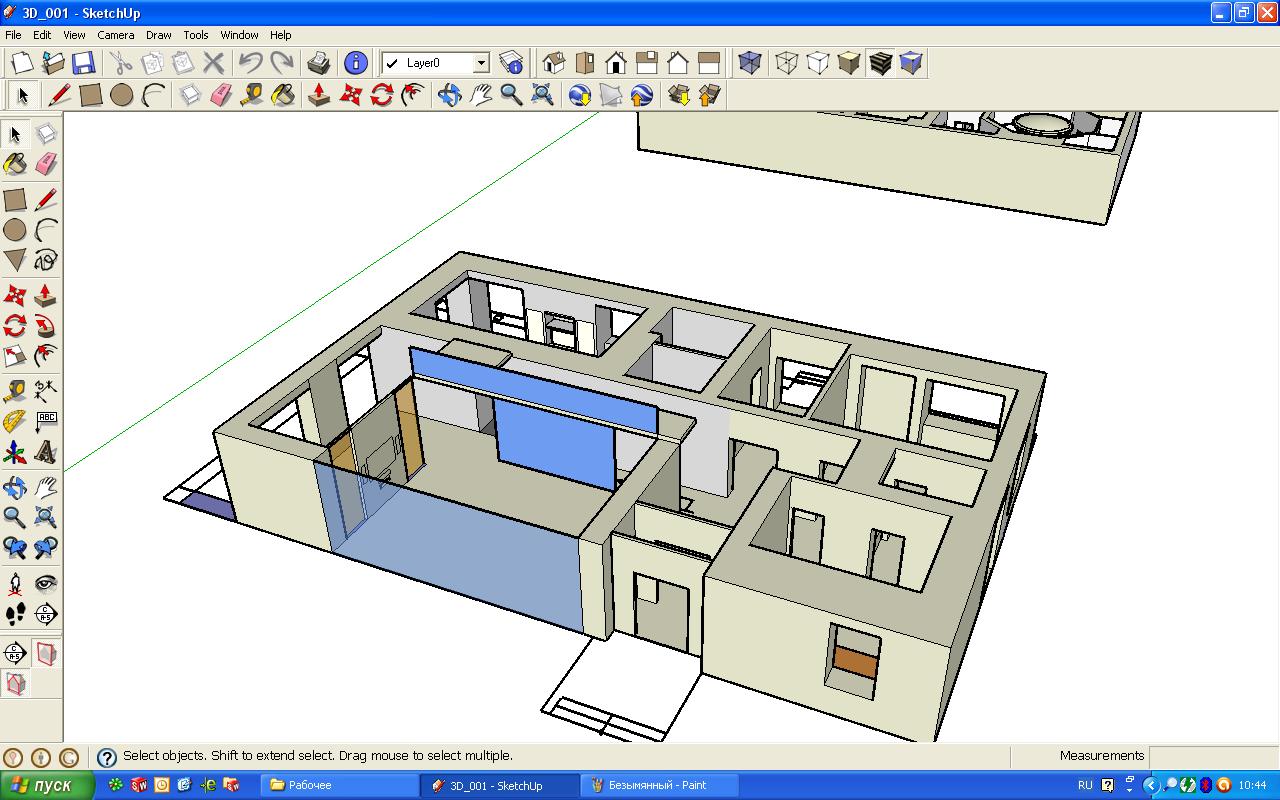
Task: Switch to Iso view house icon
Action: [553, 63]
